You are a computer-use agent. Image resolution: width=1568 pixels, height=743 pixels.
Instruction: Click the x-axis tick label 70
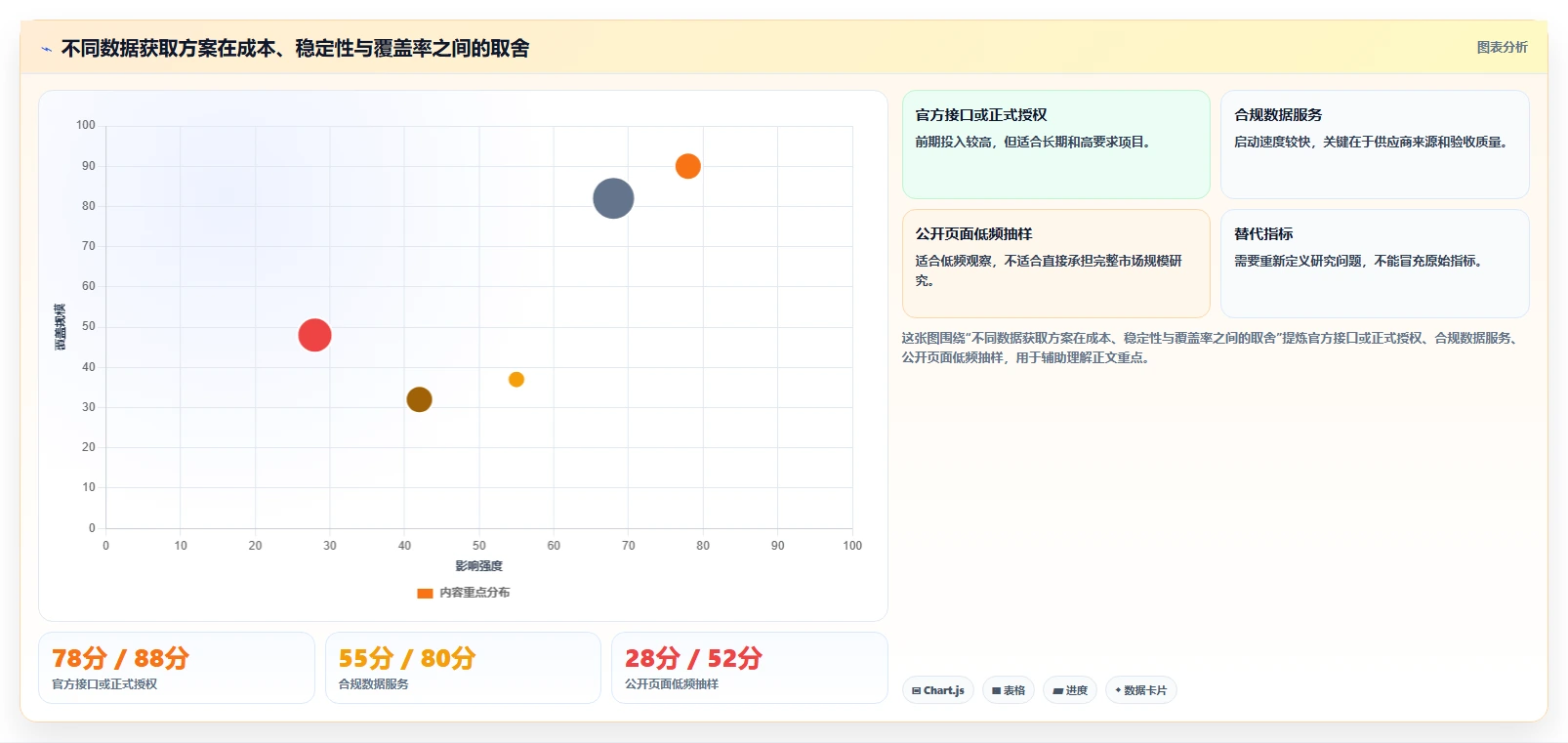[628, 546]
